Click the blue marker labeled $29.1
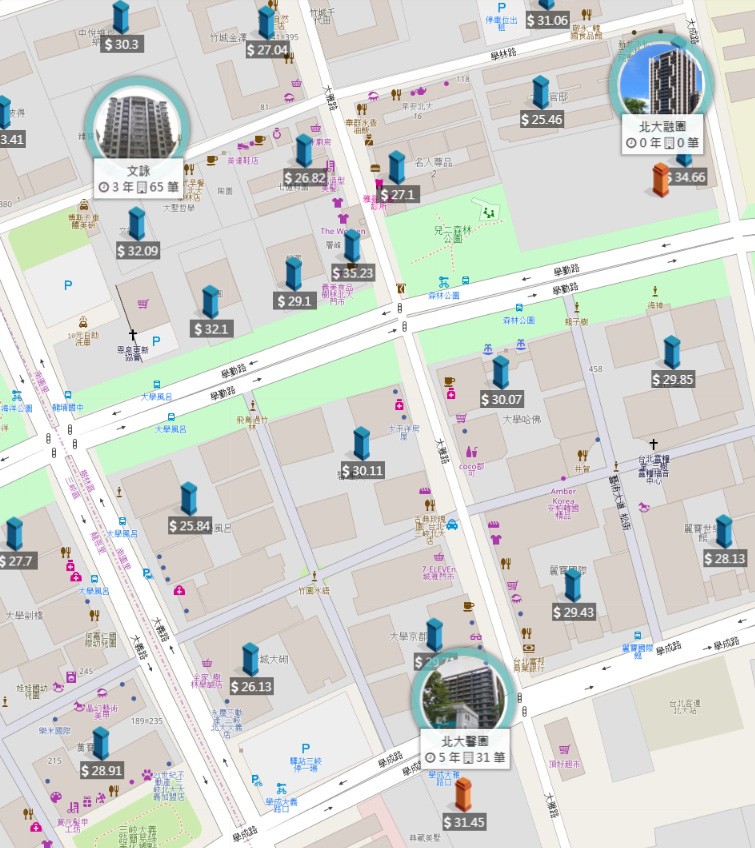Image resolution: width=755 pixels, height=848 pixels. point(294,274)
